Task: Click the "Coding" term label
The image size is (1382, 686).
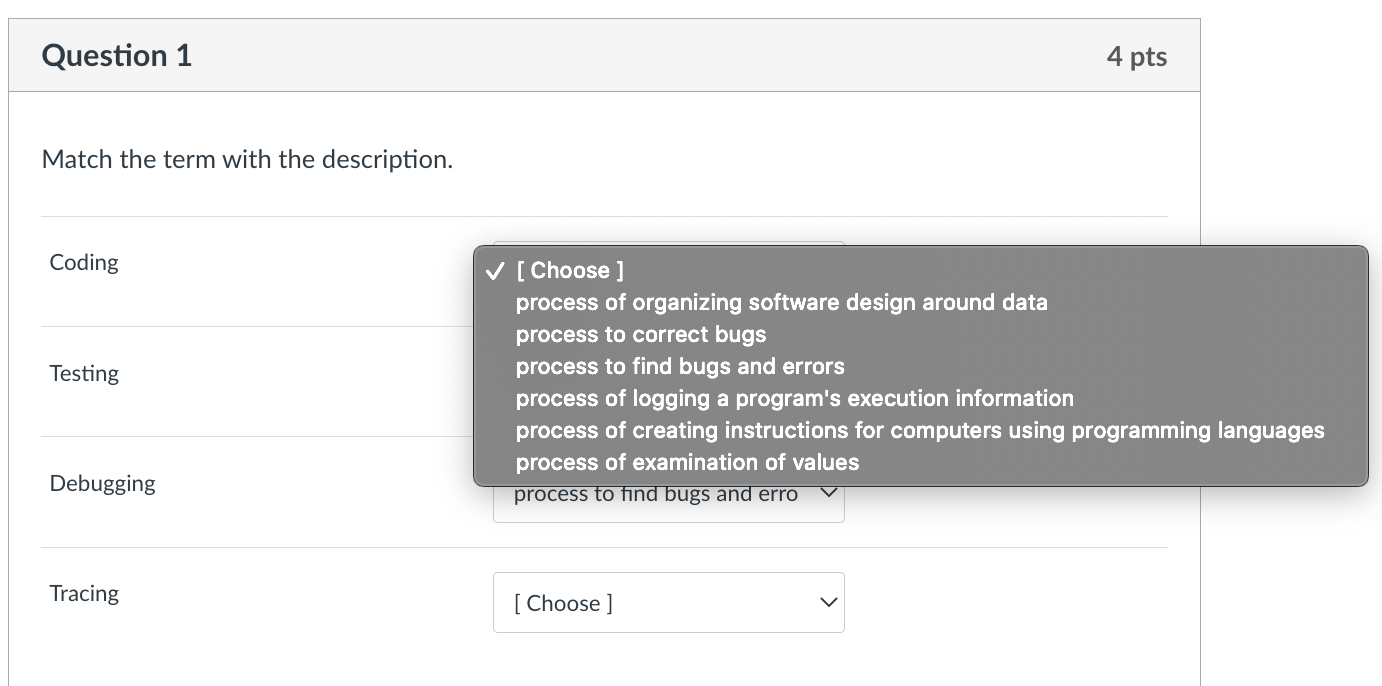Action: (x=84, y=263)
